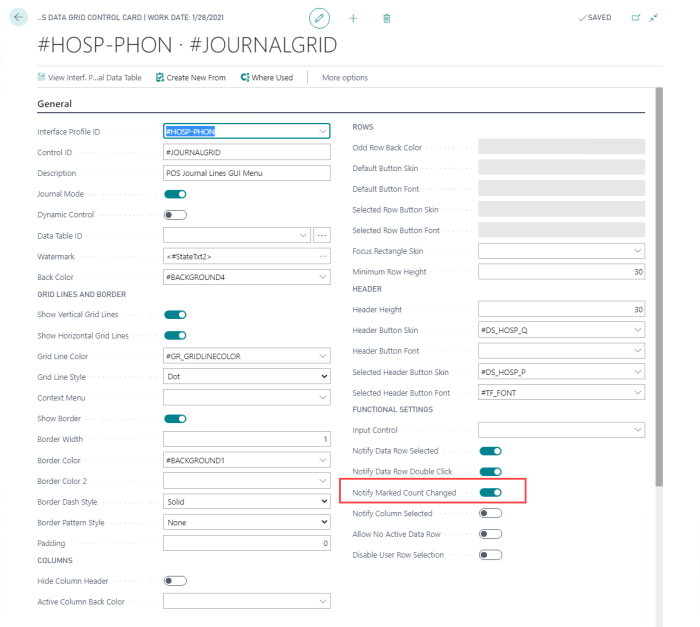Screen dimensions: 700x627
Task: Click the Watermark field ellipsis
Action: pyautogui.click(x=323, y=256)
